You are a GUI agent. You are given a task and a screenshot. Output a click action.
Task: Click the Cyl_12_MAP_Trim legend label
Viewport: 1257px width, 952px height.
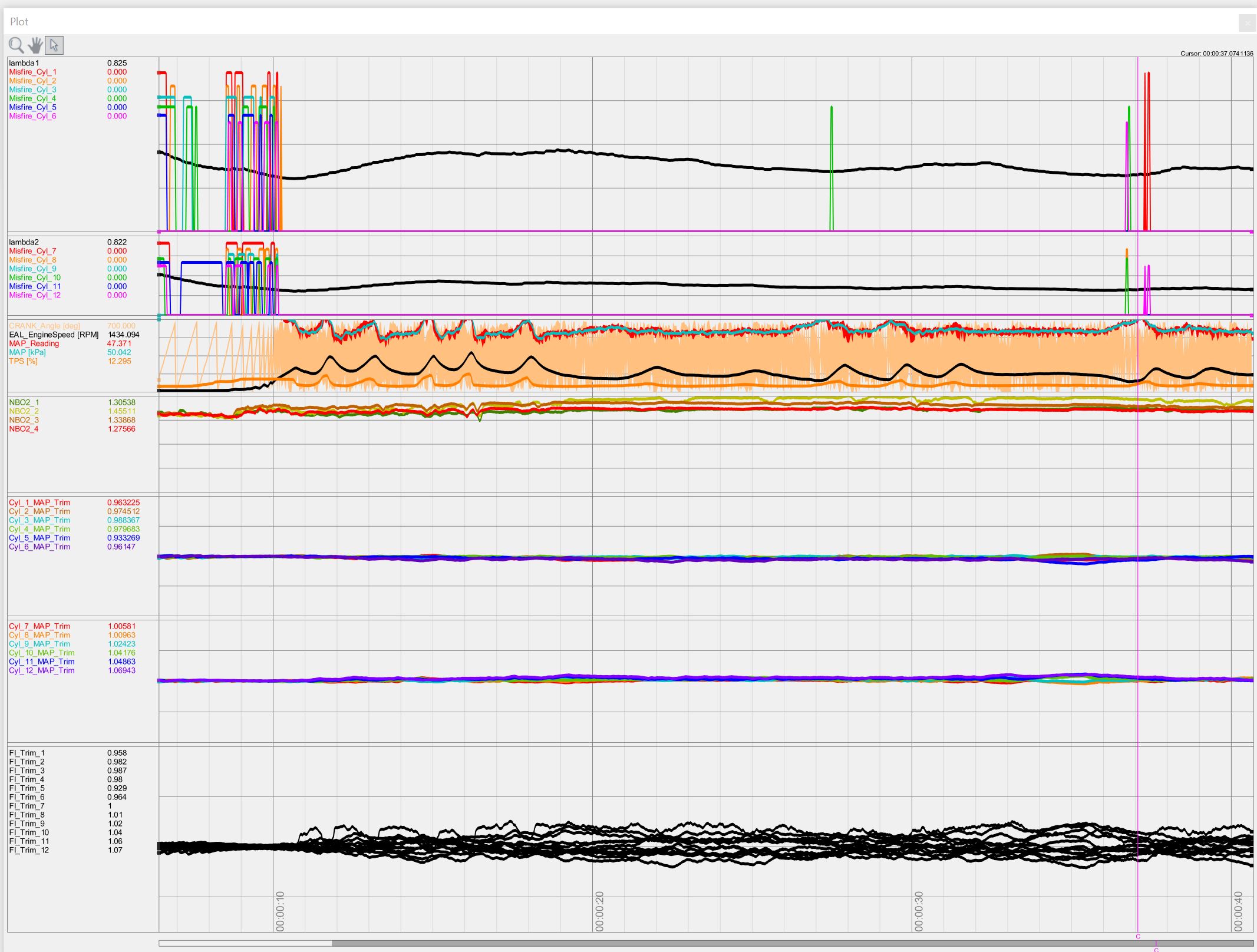point(42,670)
